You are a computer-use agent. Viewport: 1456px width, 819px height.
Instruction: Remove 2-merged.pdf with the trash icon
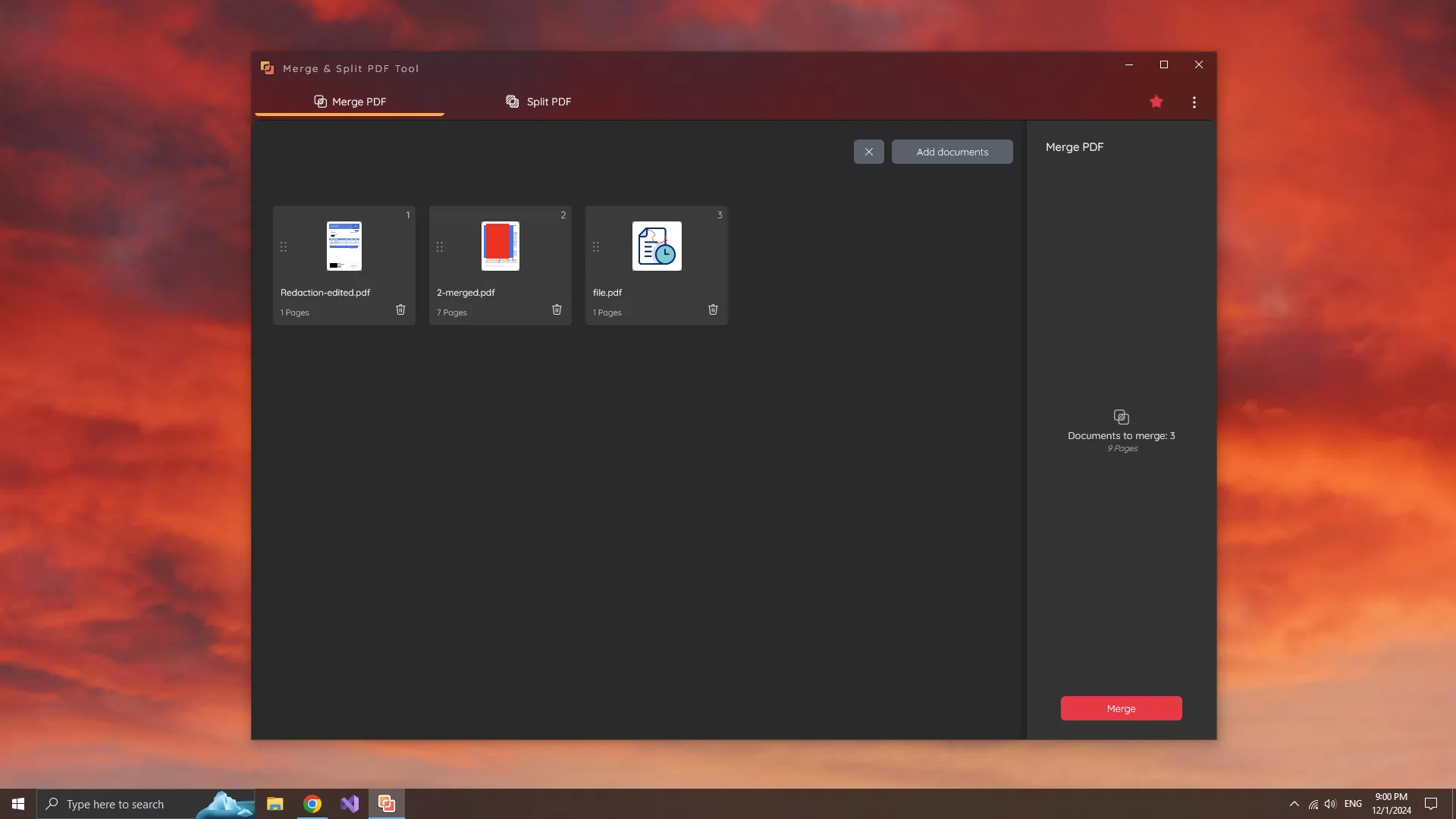pos(557,309)
